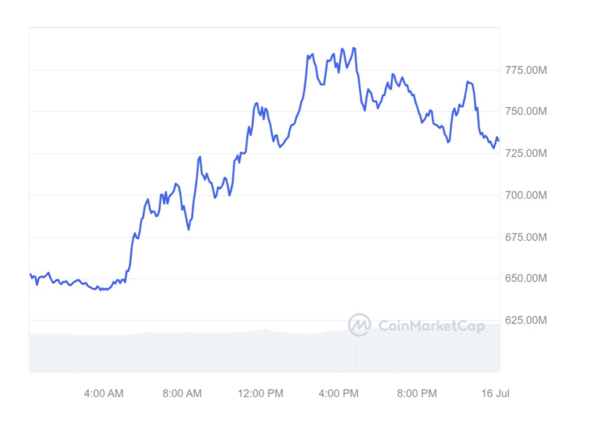Select the 4:00 PM time label

tap(338, 393)
